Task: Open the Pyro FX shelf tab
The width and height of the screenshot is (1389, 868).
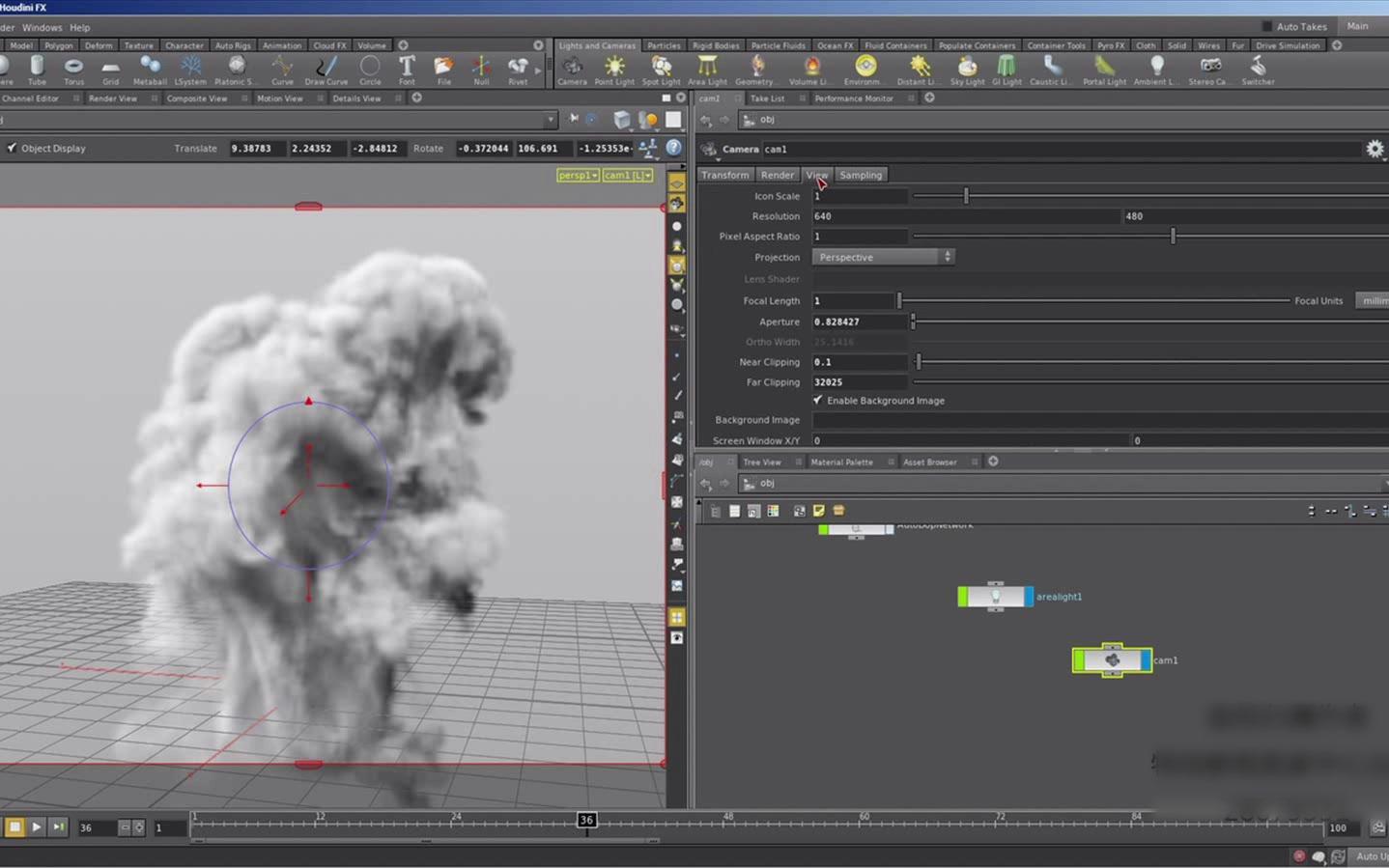Action: point(1110,45)
